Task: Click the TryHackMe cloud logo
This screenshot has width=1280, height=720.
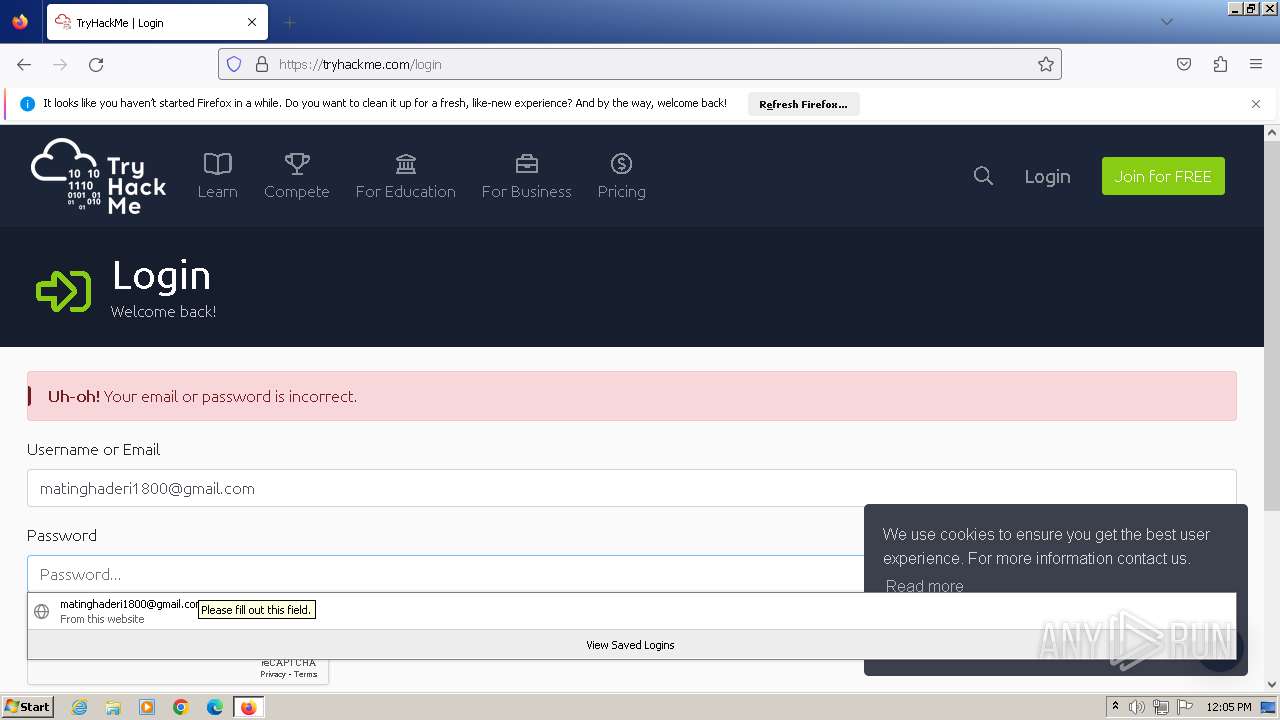Action: [x=98, y=176]
